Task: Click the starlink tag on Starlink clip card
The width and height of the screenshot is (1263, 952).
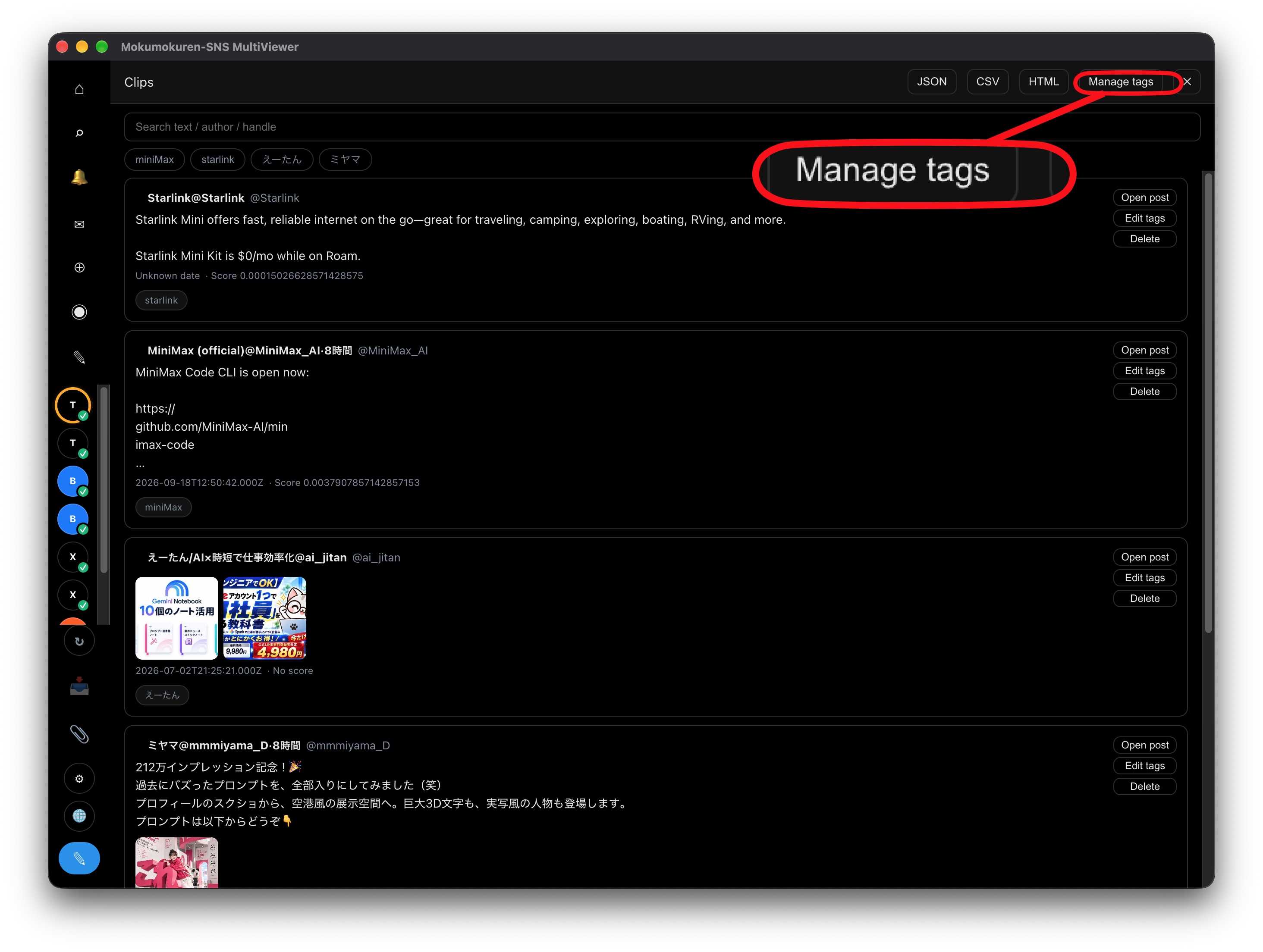Action: point(162,300)
